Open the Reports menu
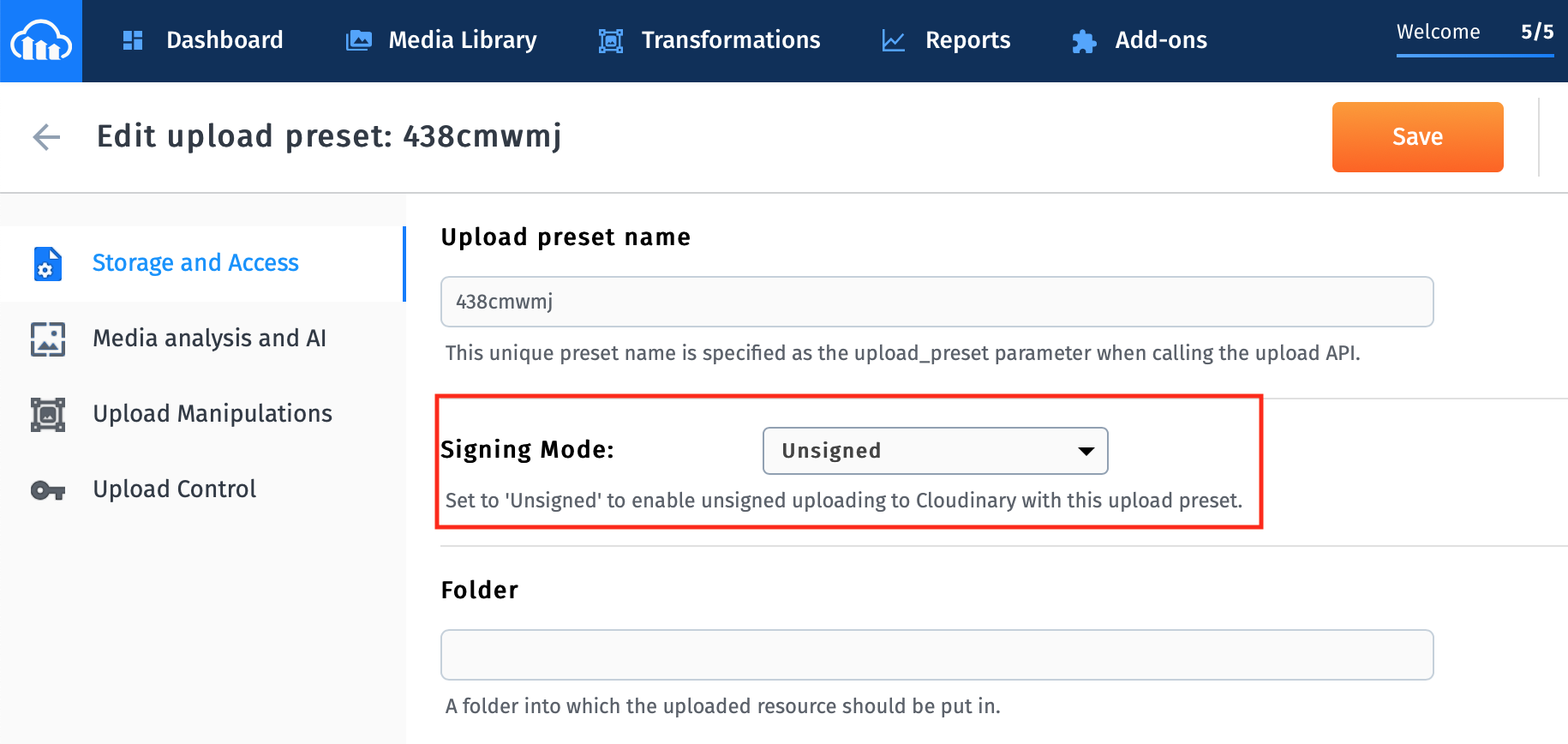This screenshot has width=1568, height=744. pos(967,40)
